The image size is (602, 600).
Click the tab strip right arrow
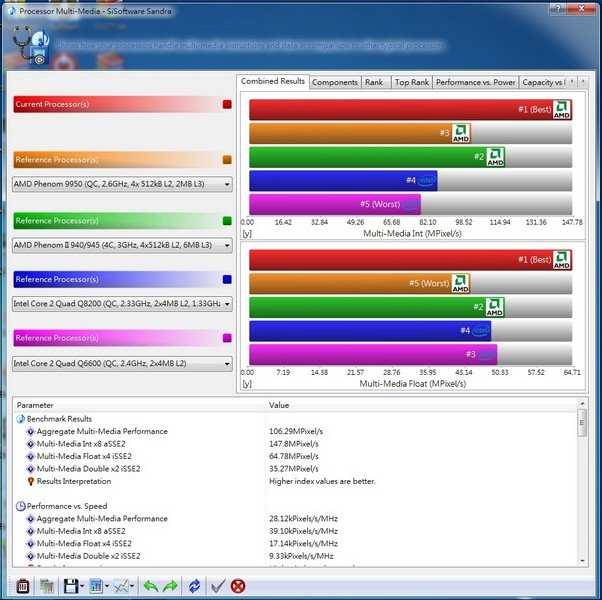(x=583, y=81)
